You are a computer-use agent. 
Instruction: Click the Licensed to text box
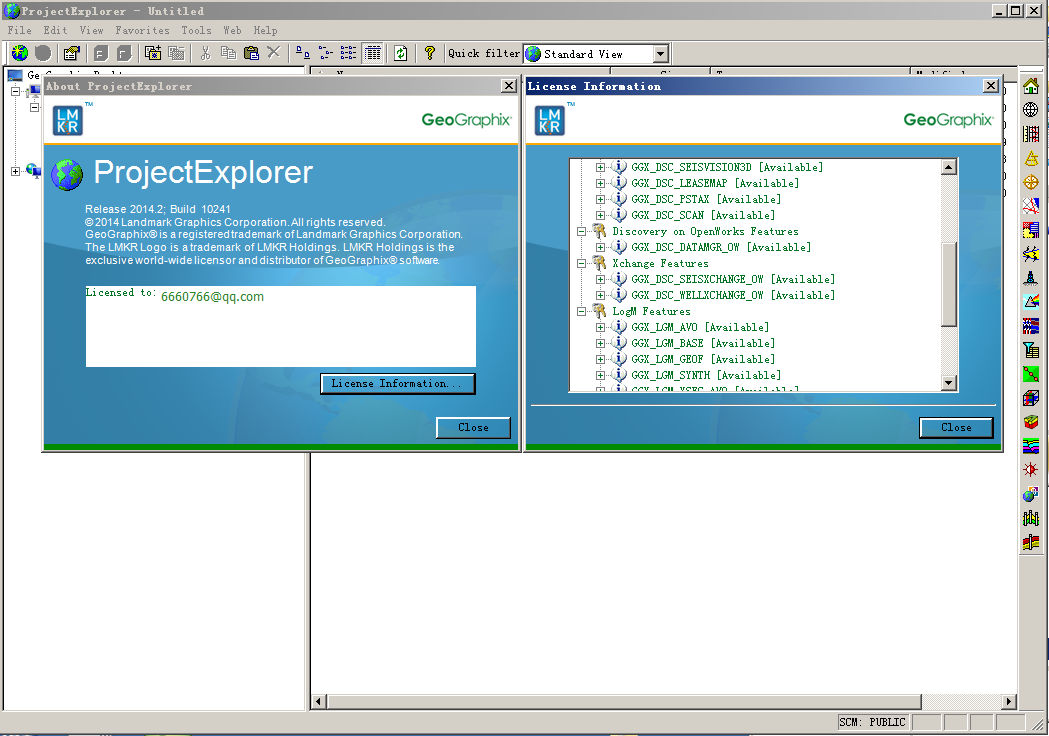(x=281, y=327)
